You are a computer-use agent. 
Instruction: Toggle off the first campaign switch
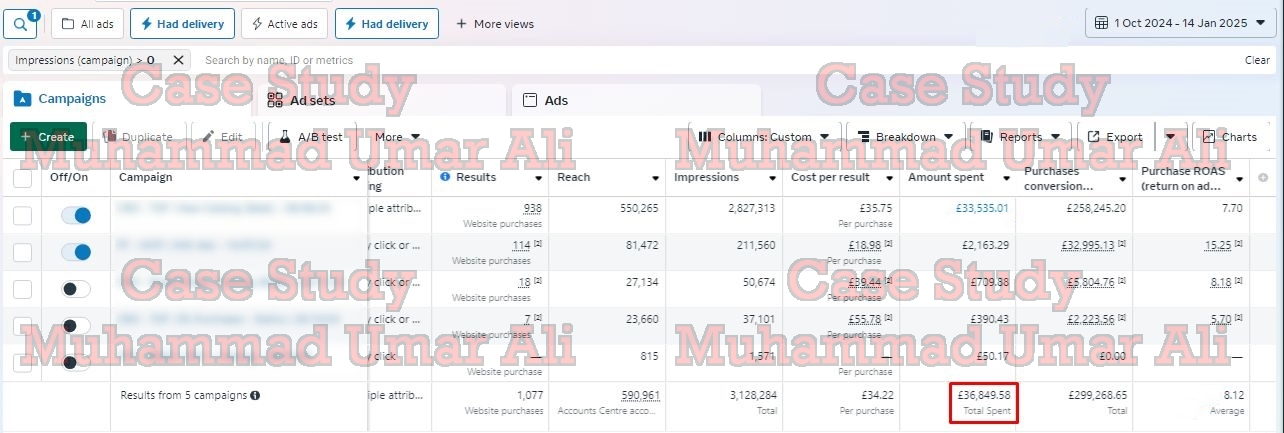[x=75, y=215]
